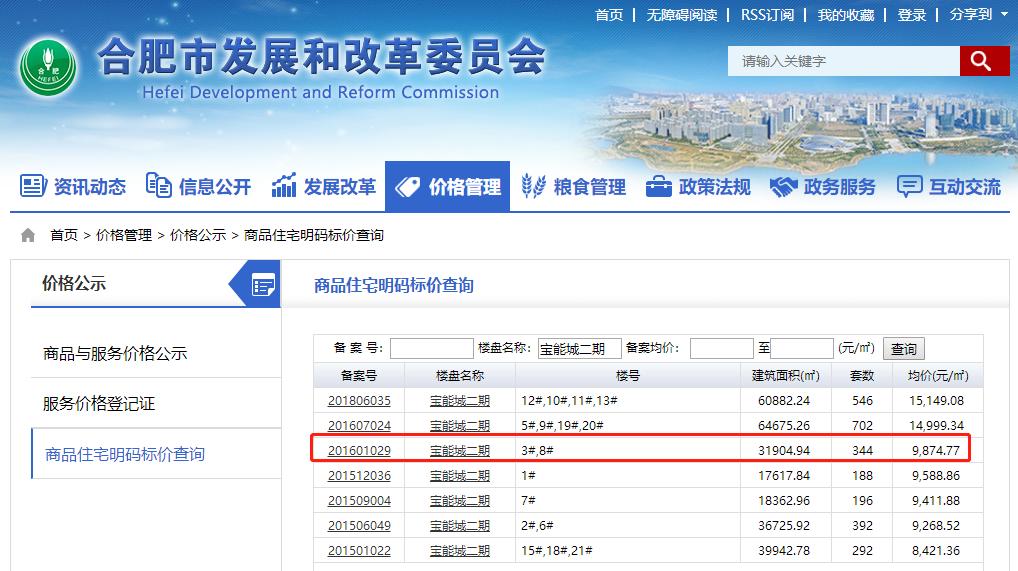Image resolution: width=1018 pixels, height=571 pixels.
Task: Click the building cell 15#,18#,21#
Action: click(556, 551)
